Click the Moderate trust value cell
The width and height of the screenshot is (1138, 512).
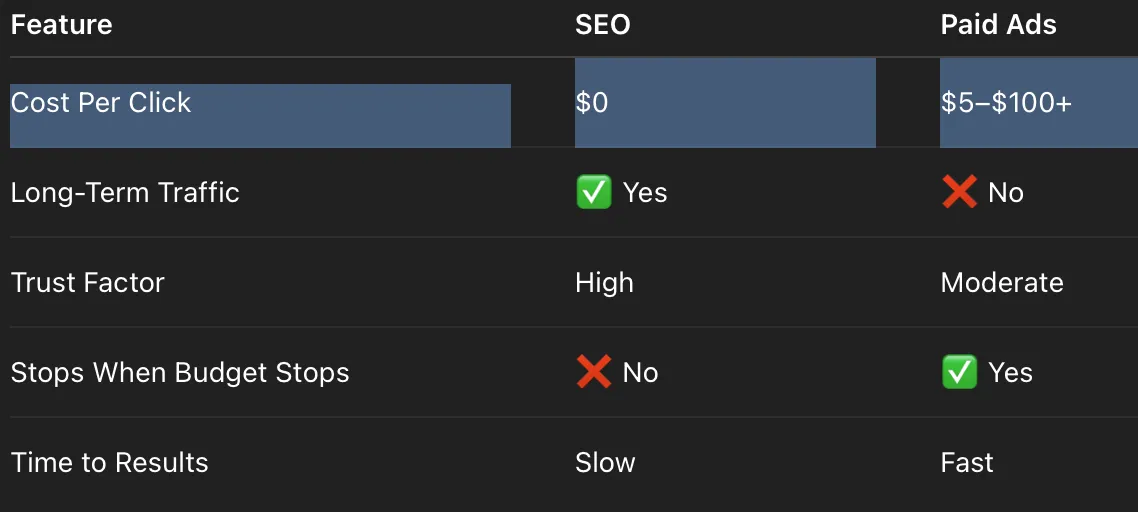coord(1001,283)
